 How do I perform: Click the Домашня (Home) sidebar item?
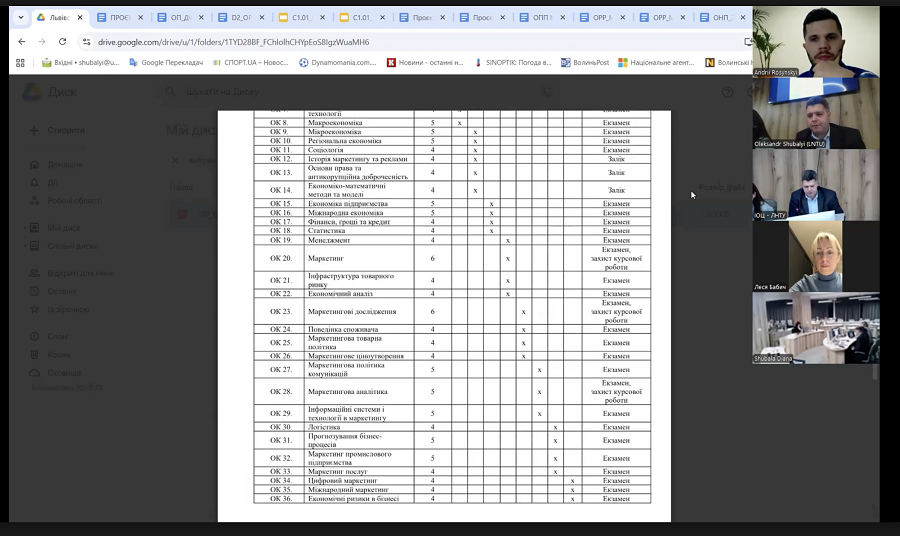pos(64,164)
